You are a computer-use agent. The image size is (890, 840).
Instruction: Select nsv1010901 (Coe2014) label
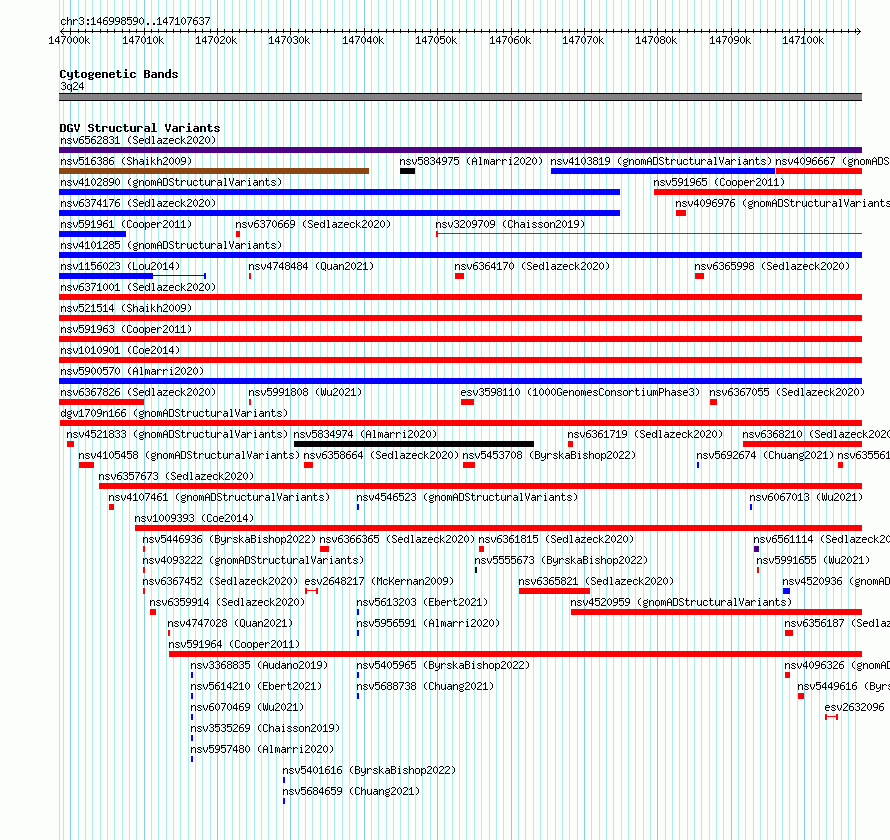(120, 350)
